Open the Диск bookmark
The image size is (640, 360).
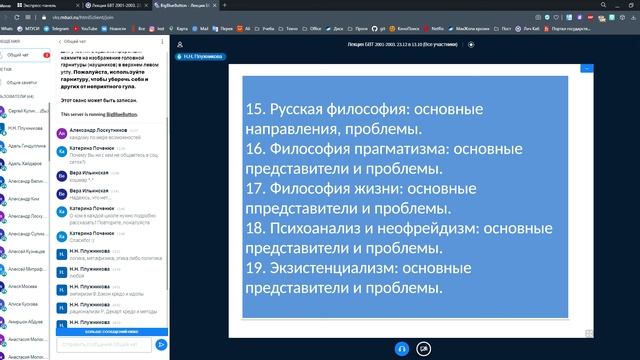pos(334,29)
